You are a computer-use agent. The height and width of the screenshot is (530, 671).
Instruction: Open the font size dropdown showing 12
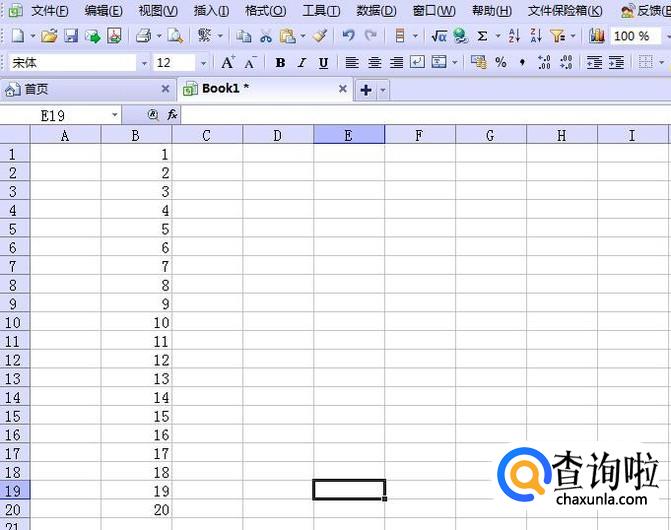pos(203,62)
